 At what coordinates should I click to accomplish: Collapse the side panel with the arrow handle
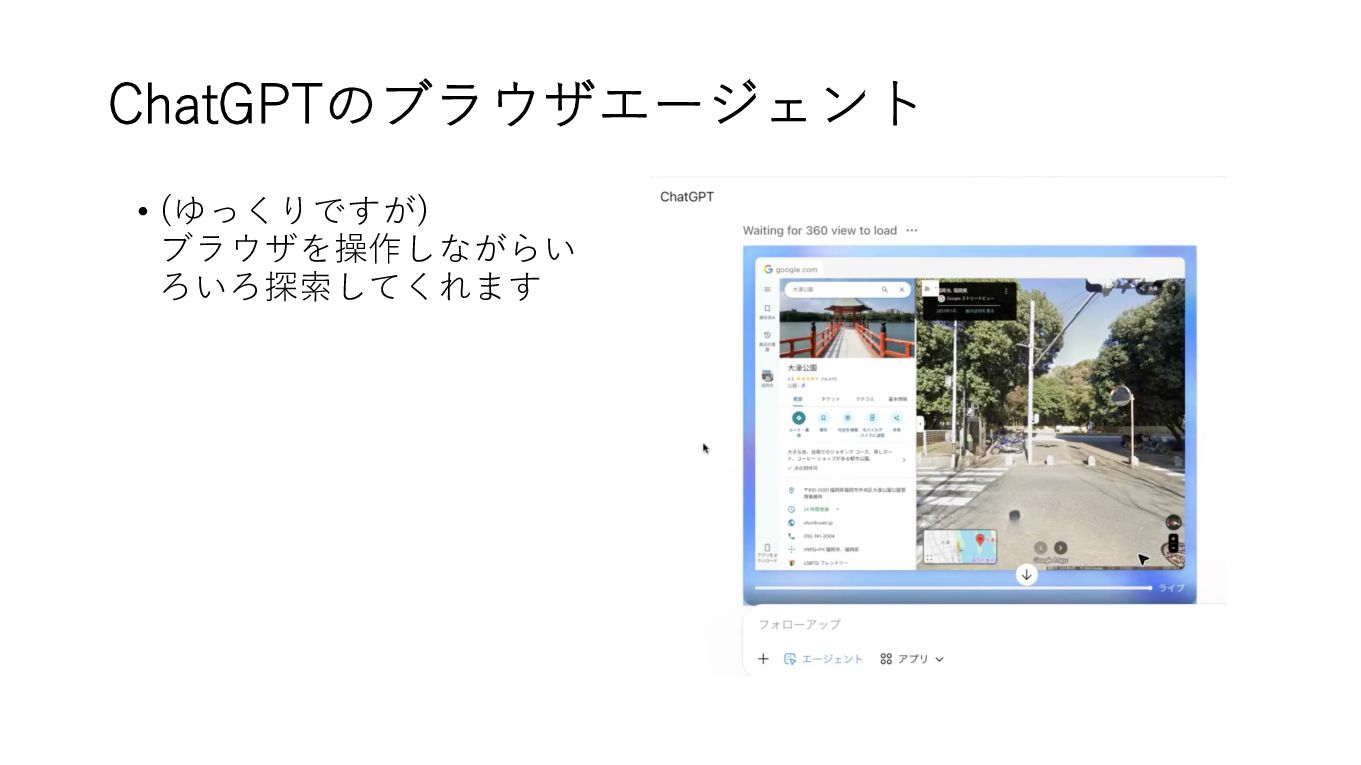point(920,424)
